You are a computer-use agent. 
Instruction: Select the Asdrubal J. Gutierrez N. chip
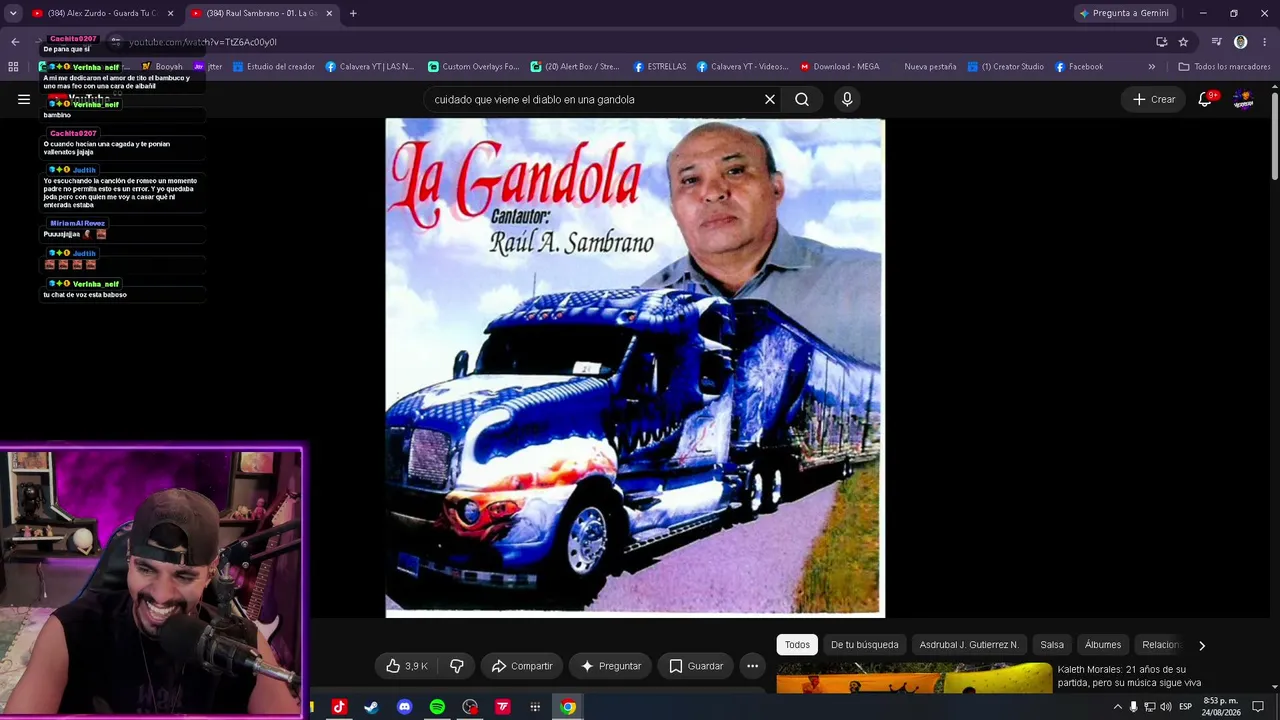[x=968, y=645]
